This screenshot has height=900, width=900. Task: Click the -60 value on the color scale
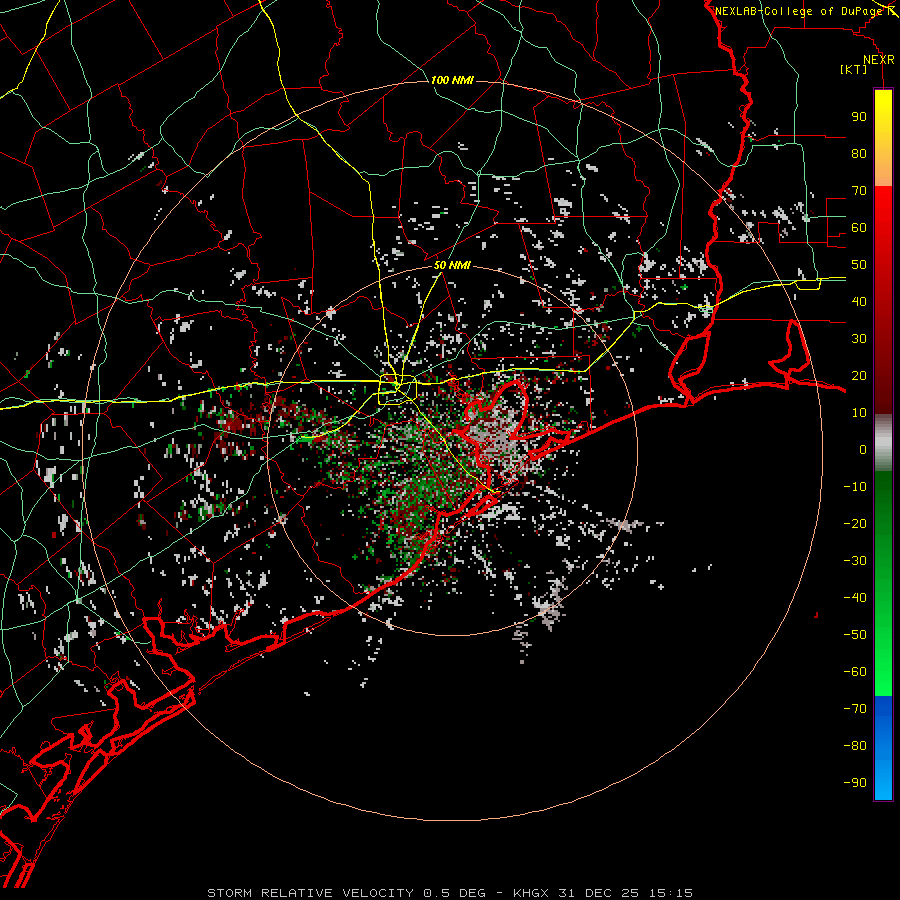point(855,672)
